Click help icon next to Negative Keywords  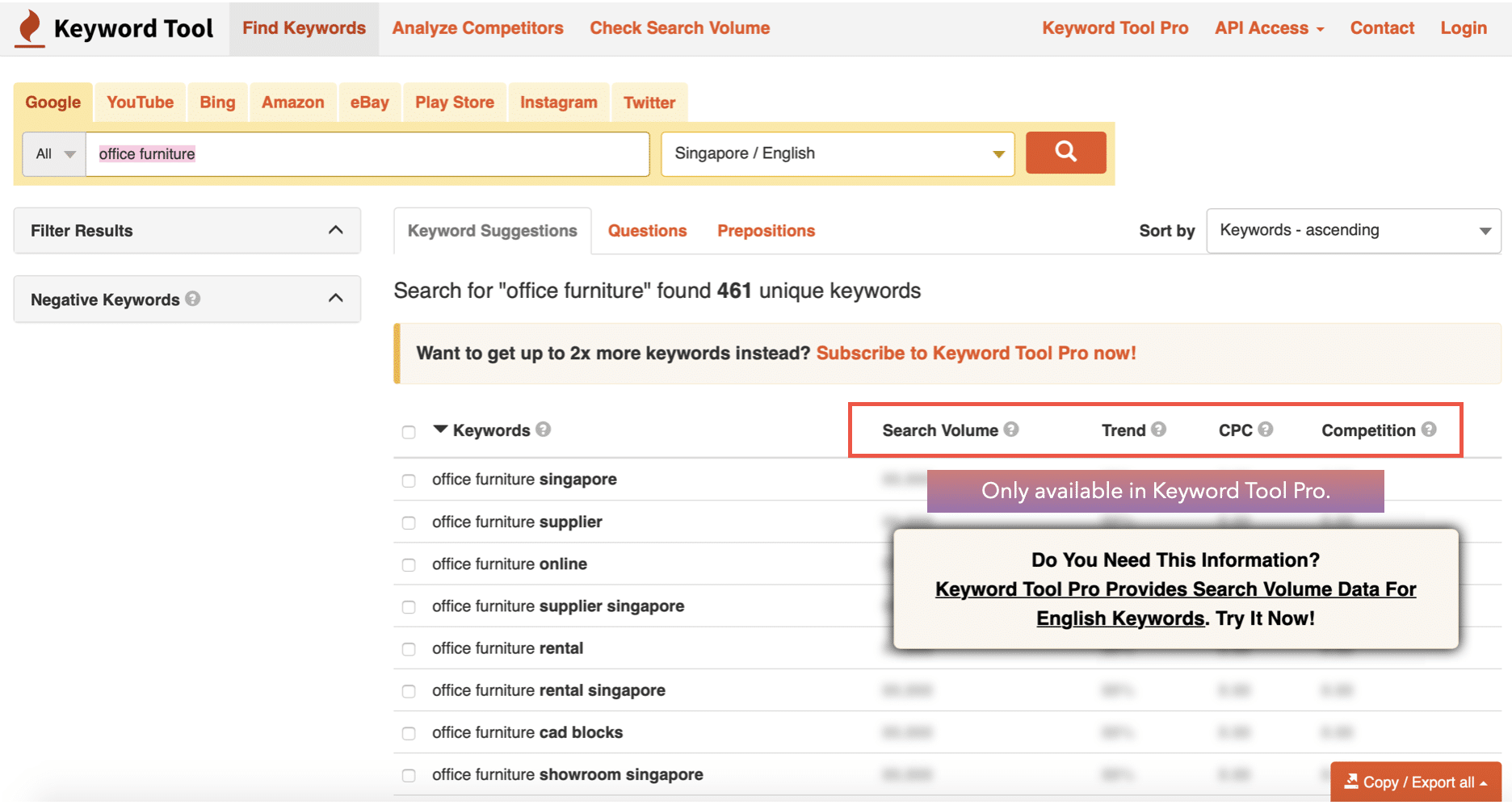[x=192, y=299]
